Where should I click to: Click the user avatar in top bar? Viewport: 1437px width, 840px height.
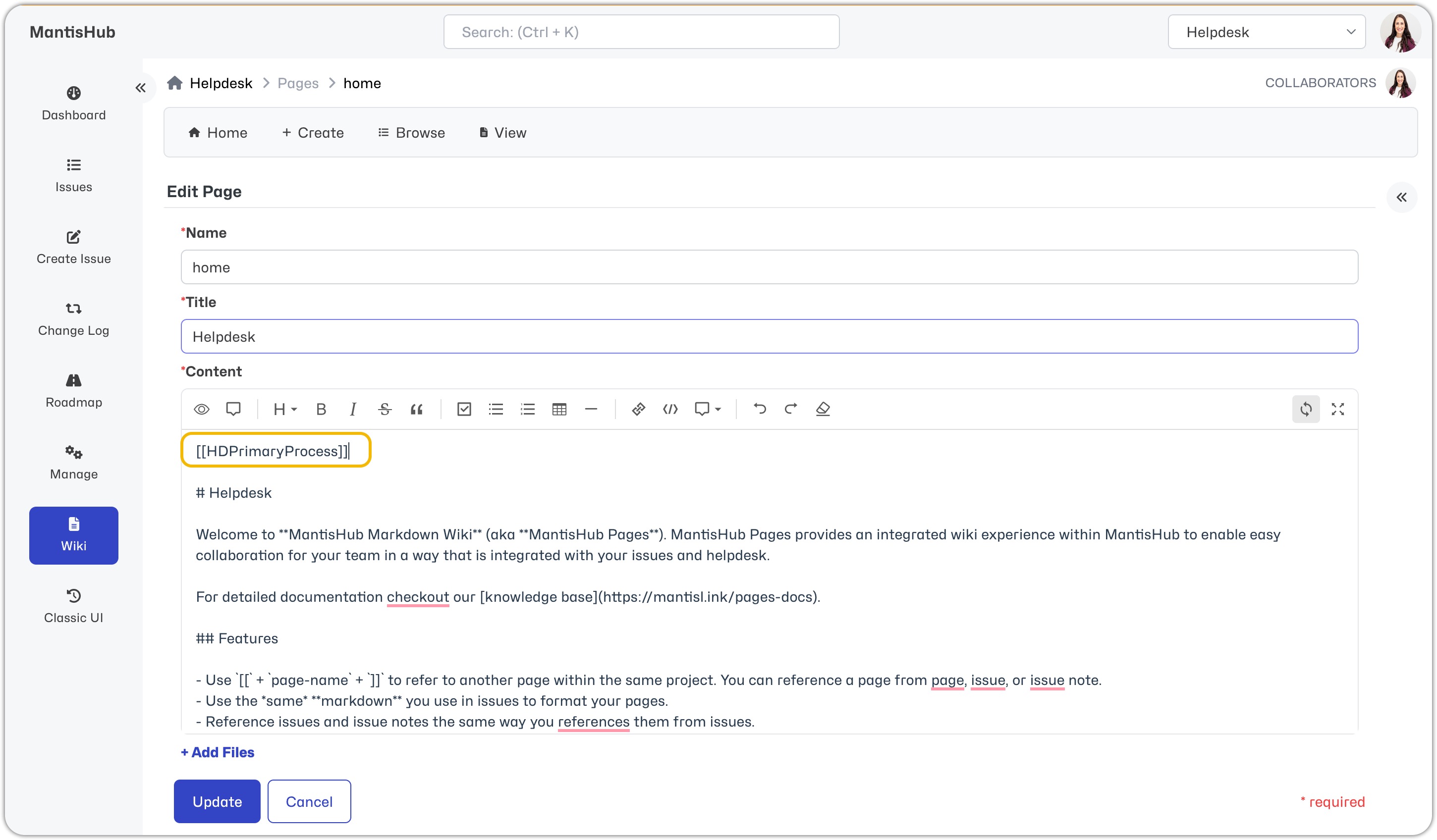(1400, 32)
